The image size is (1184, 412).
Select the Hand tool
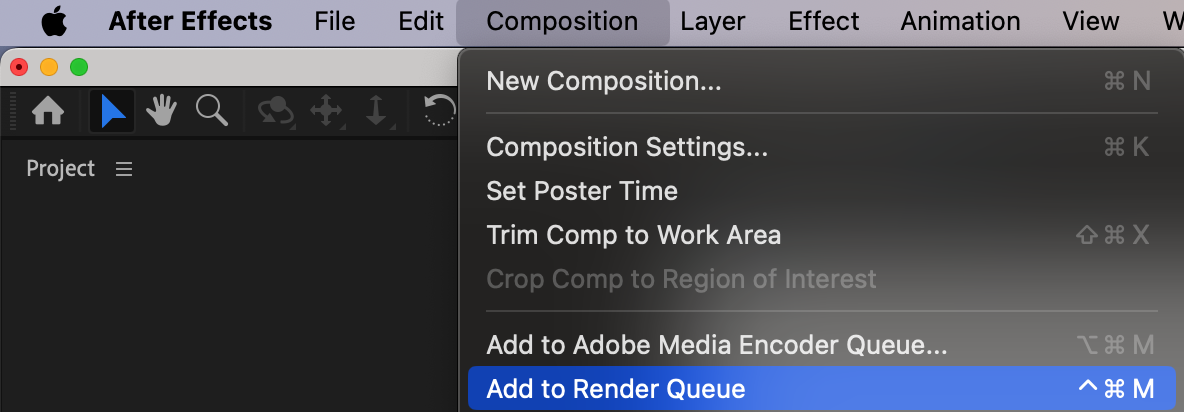pos(161,111)
